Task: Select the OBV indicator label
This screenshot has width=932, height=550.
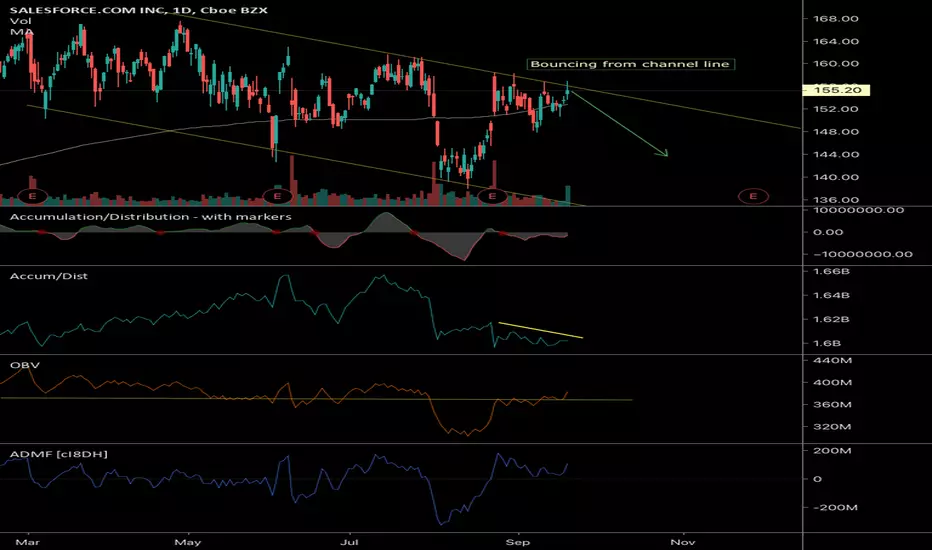Action: click(x=25, y=365)
